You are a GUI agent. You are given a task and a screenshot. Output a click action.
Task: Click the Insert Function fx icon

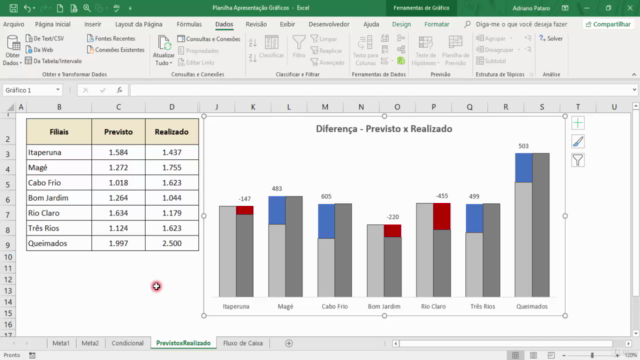119,90
